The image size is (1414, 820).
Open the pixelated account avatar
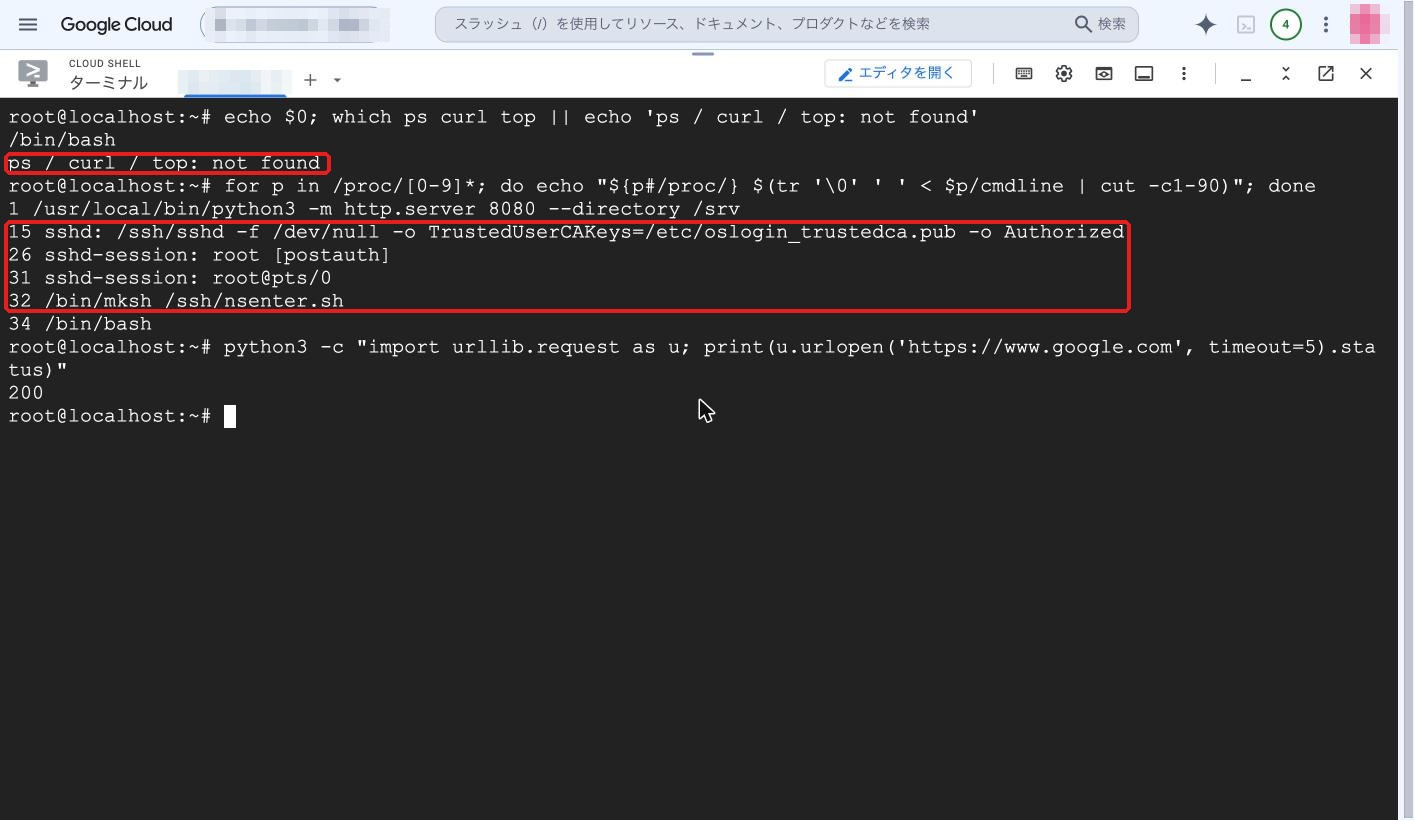pyautogui.click(x=1369, y=24)
